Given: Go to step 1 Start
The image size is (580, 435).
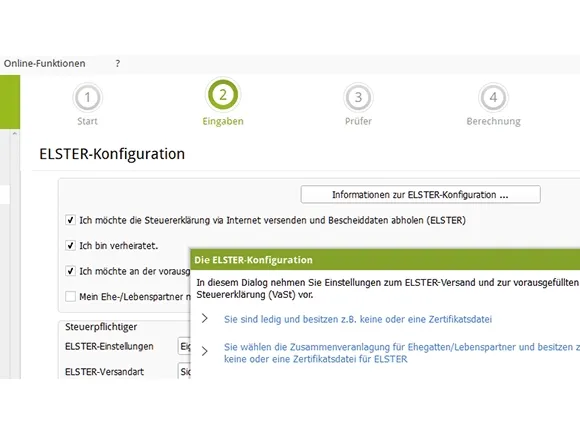Looking at the screenshot, I should [87, 97].
